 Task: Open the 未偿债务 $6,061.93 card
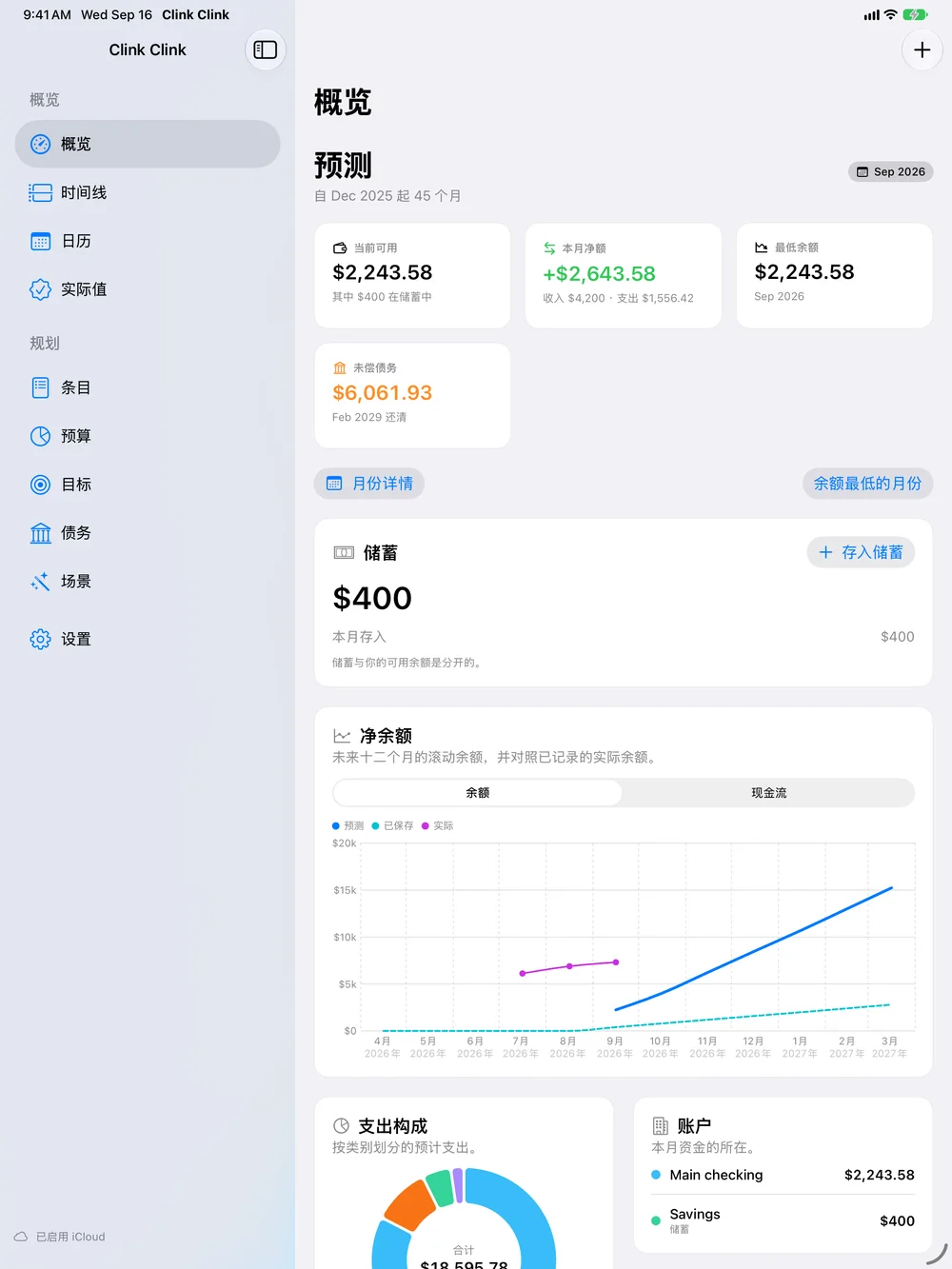click(412, 395)
